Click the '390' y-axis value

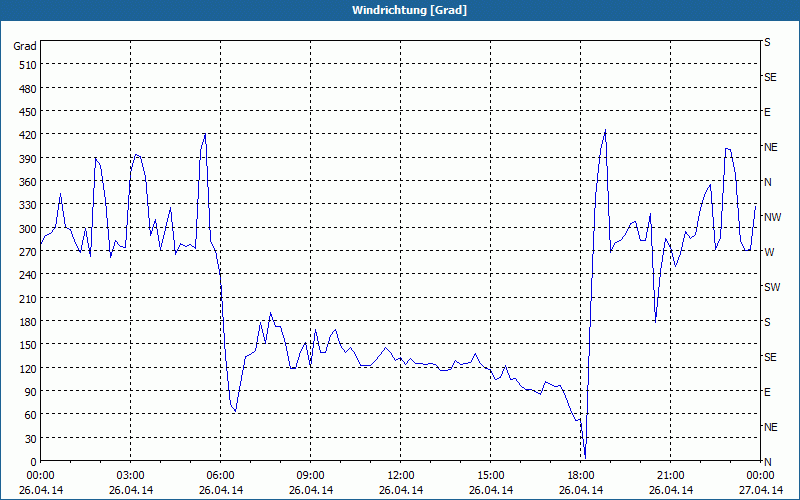tap(28, 159)
